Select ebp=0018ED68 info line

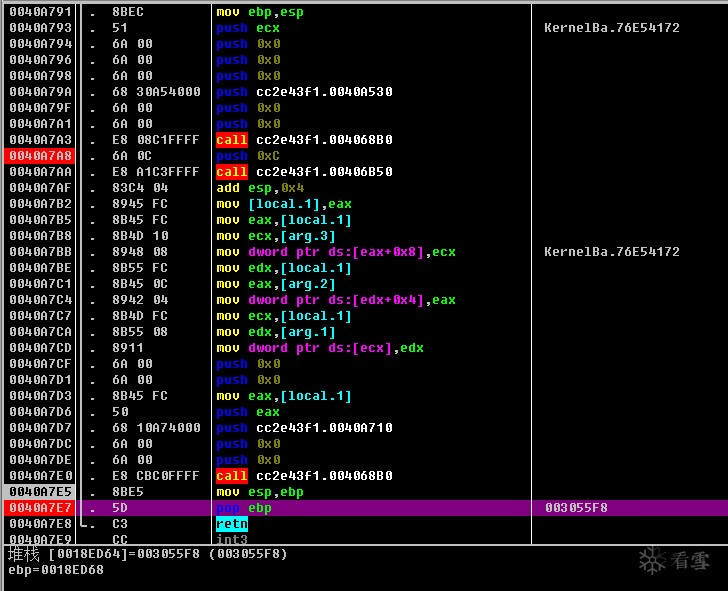(x=56, y=570)
